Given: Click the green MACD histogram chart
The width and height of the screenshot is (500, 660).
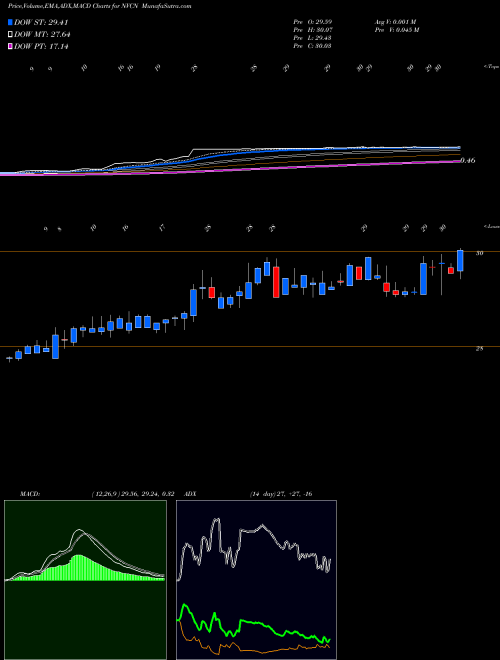Looking at the screenshot, I should pyautogui.click(x=85, y=580).
